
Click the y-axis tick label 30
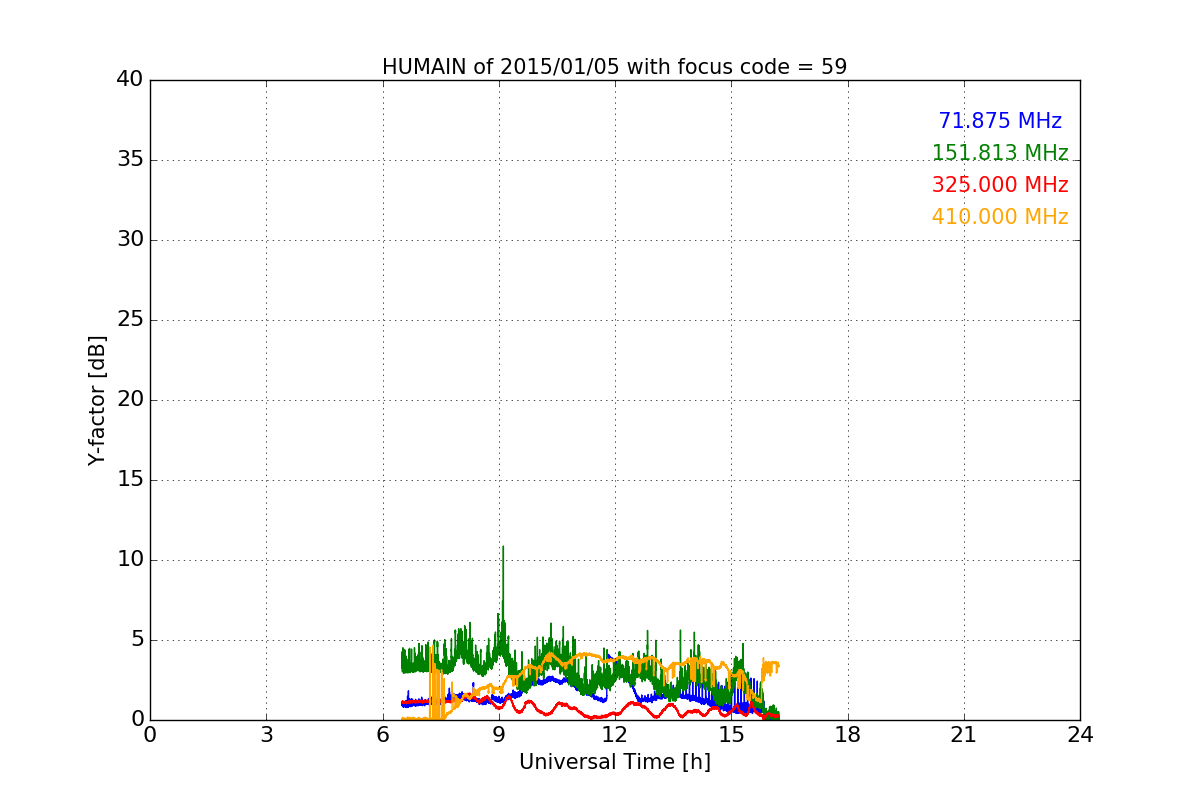click(x=129, y=240)
